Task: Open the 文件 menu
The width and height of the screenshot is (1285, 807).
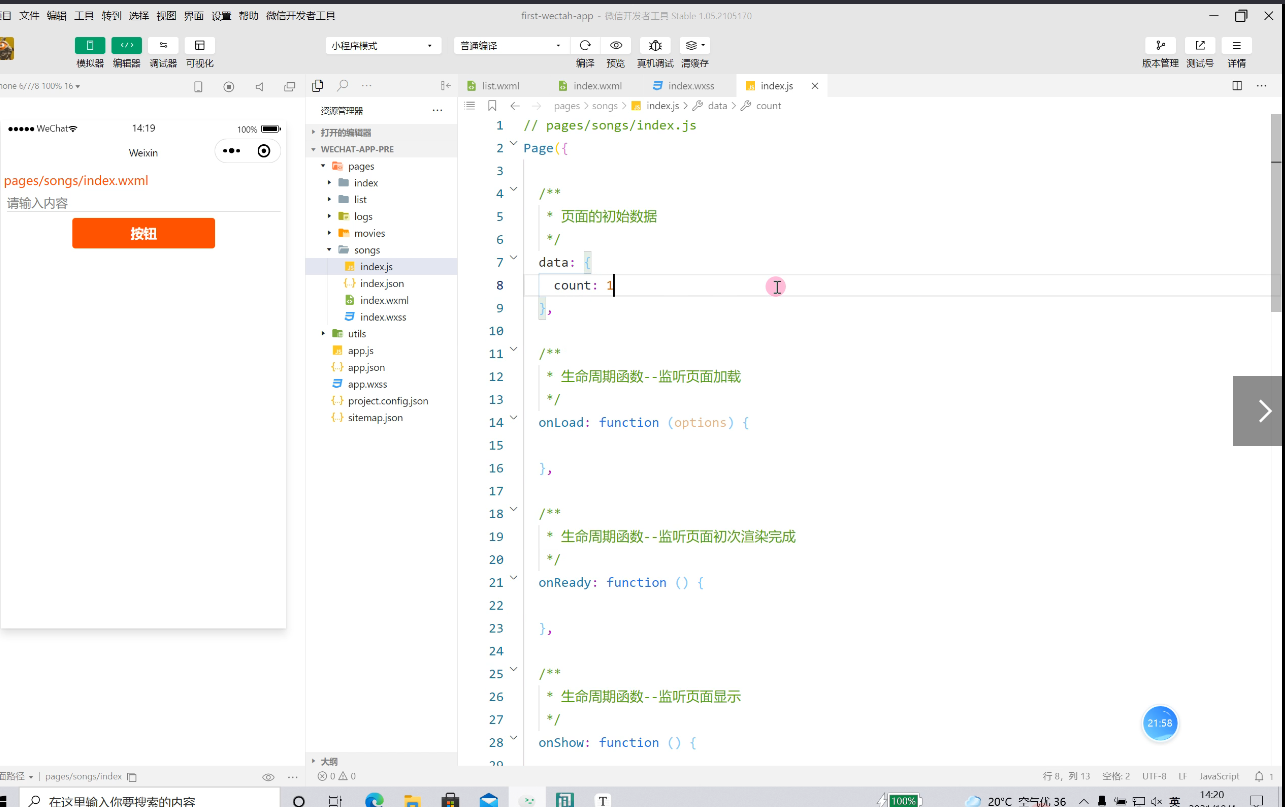Action: [x=29, y=16]
